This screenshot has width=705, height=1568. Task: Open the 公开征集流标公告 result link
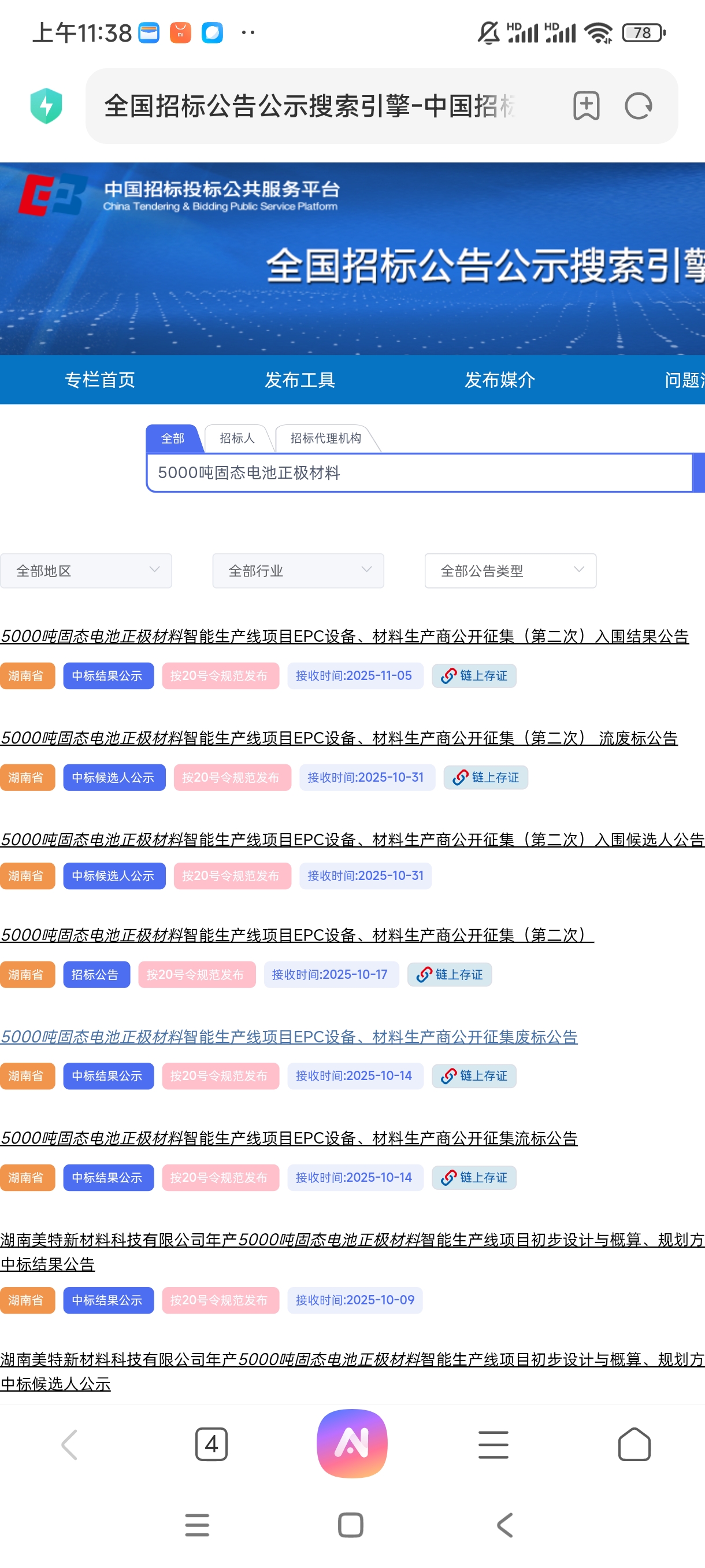[290, 1138]
